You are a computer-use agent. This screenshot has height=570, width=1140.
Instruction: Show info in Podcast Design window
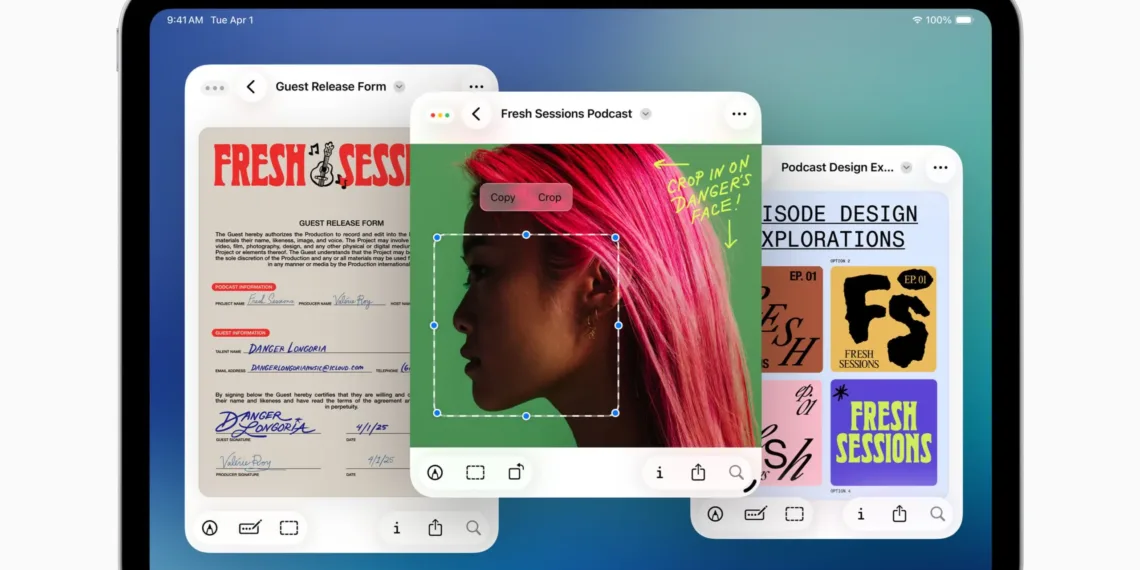[x=861, y=514]
